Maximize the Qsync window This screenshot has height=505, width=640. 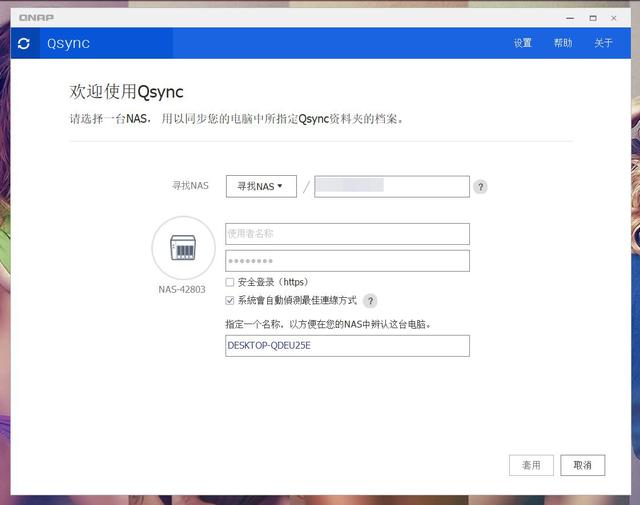[x=593, y=18]
